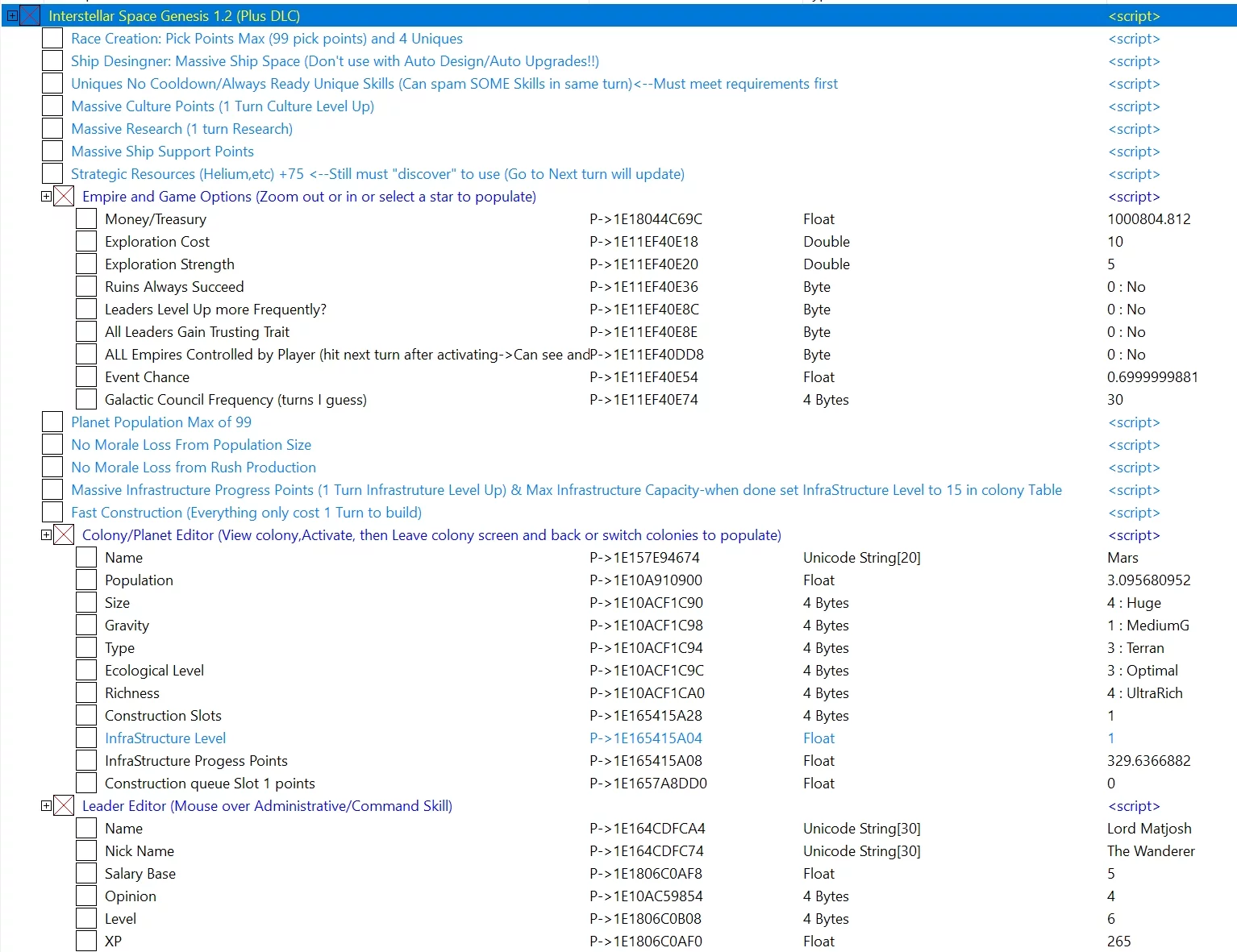The height and width of the screenshot is (952, 1237).
Task: Click the Ruins Always Succeed value field
Action: pos(1126,287)
